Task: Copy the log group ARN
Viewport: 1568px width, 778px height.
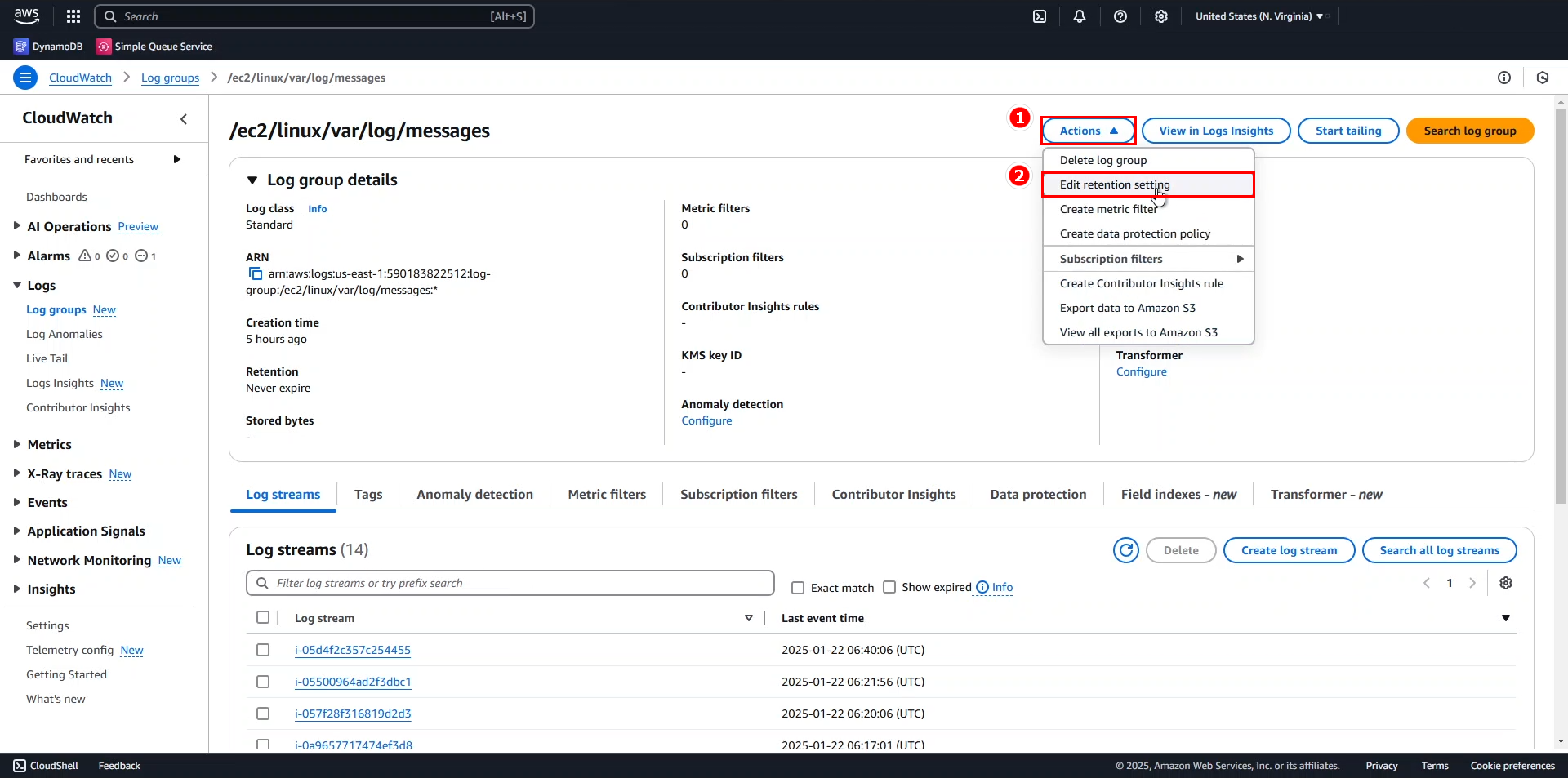Action: [256, 274]
